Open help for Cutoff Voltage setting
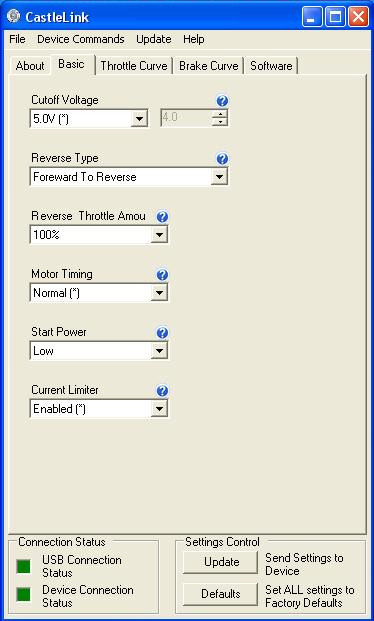This screenshot has height=621, width=374. click(222, 101)
